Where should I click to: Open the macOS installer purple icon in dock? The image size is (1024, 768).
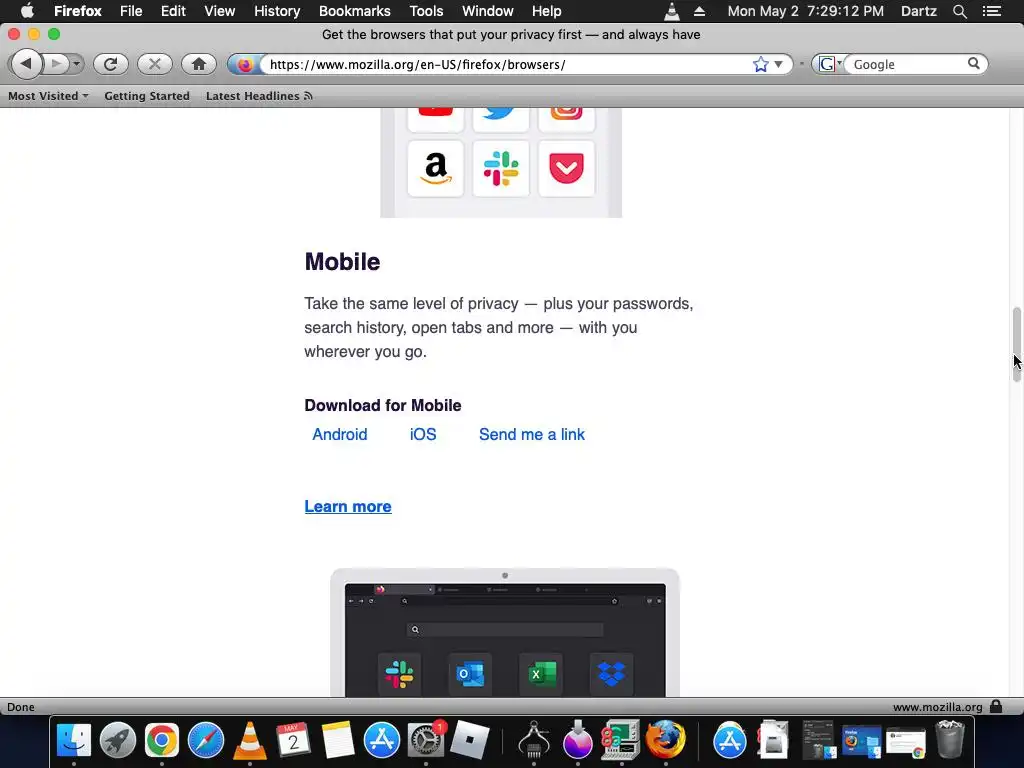click(x=578, y=740)
